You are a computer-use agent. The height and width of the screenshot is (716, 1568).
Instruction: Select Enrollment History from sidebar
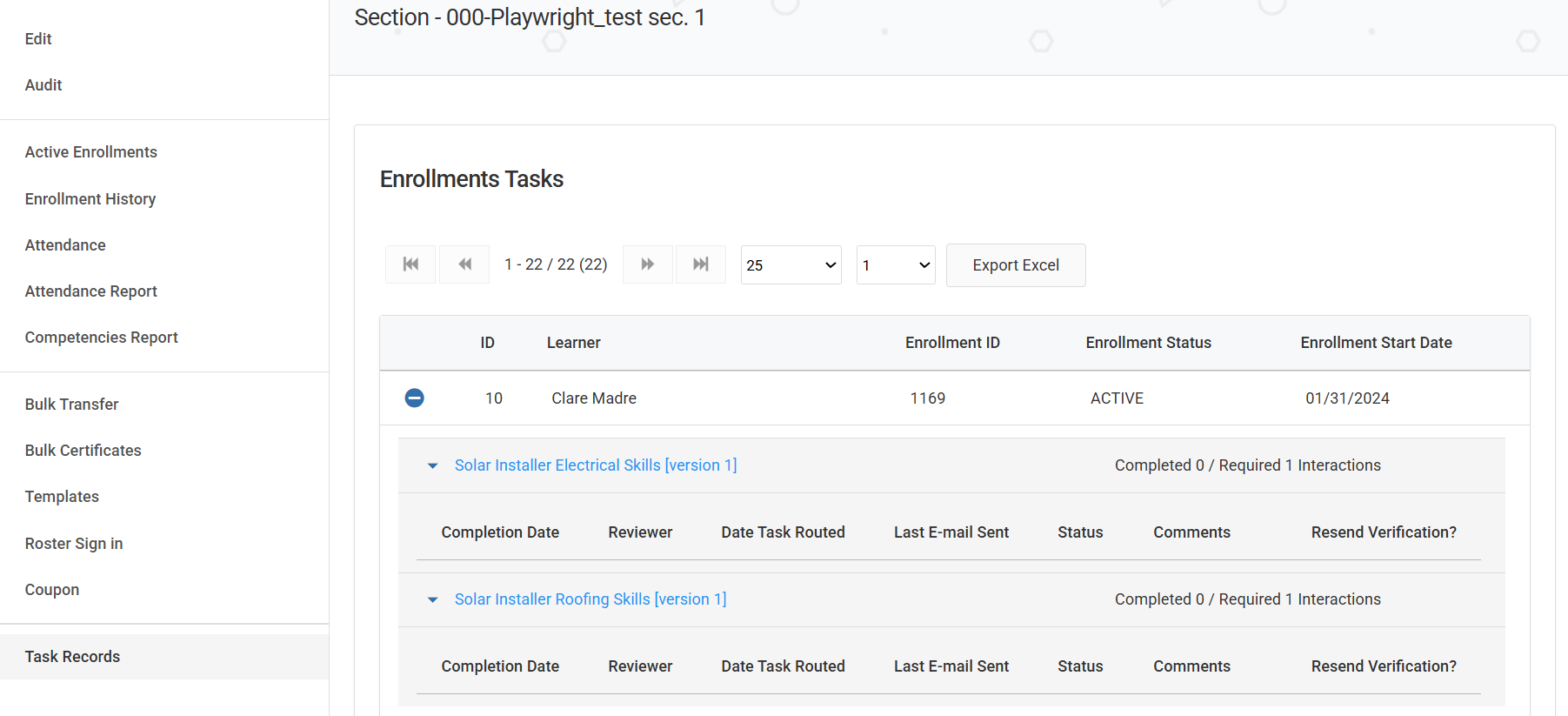pos(90,199)
